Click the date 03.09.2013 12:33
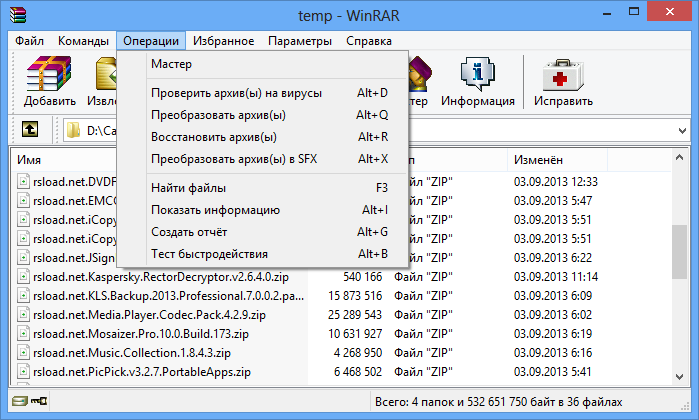Viewport: 699px width, 420px height. [x=555, y=181]
